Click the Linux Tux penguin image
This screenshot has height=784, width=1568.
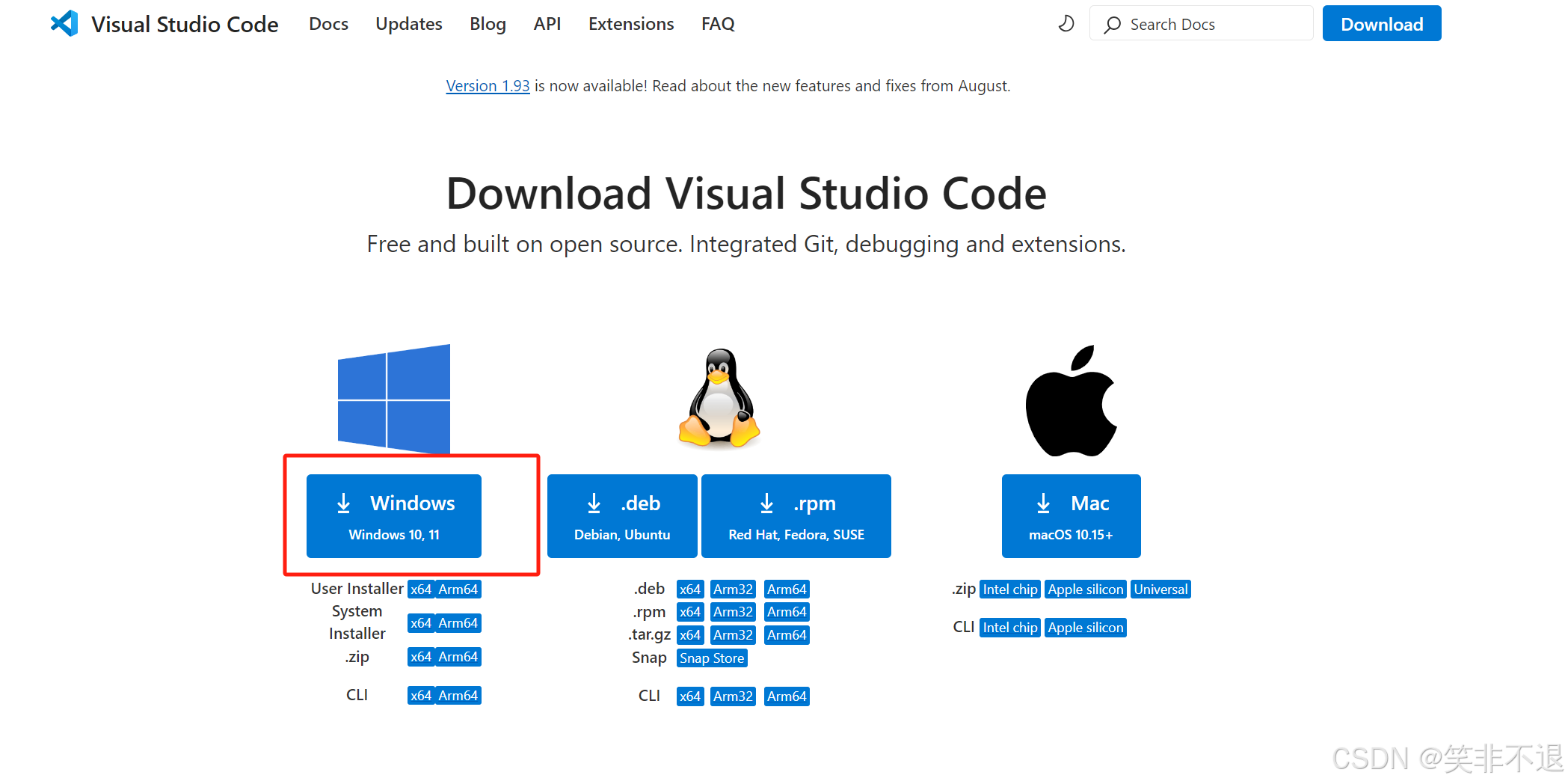[x=719, y=398]
